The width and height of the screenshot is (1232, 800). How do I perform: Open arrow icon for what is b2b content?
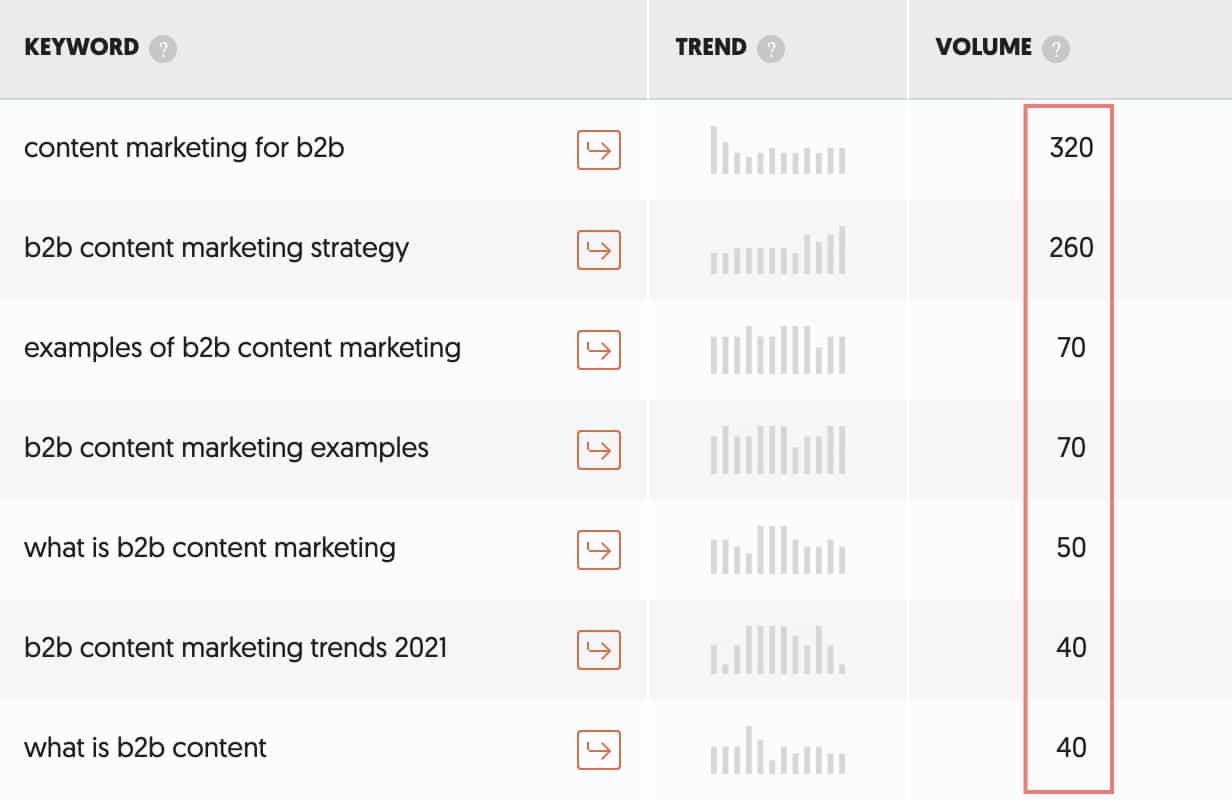click(599, 750)
